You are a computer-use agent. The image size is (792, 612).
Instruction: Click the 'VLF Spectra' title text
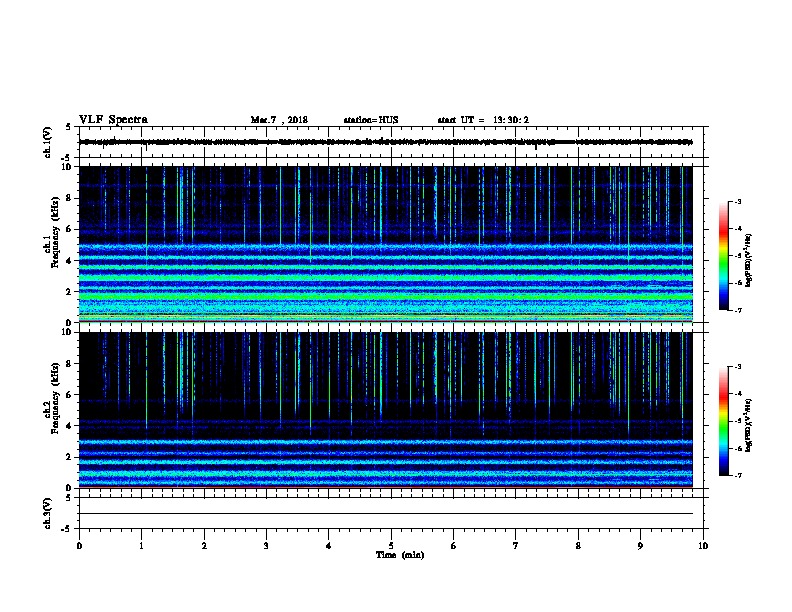pos(113,120)
